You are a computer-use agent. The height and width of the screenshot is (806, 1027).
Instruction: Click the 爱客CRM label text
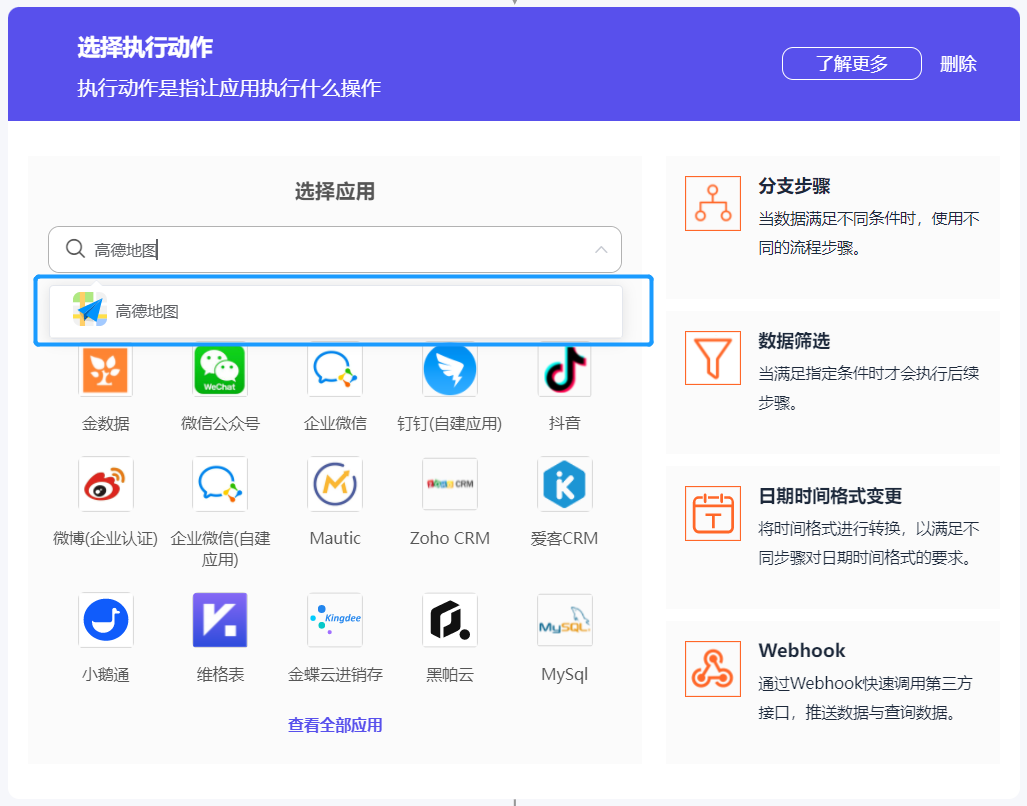click(x=565, y=538)
